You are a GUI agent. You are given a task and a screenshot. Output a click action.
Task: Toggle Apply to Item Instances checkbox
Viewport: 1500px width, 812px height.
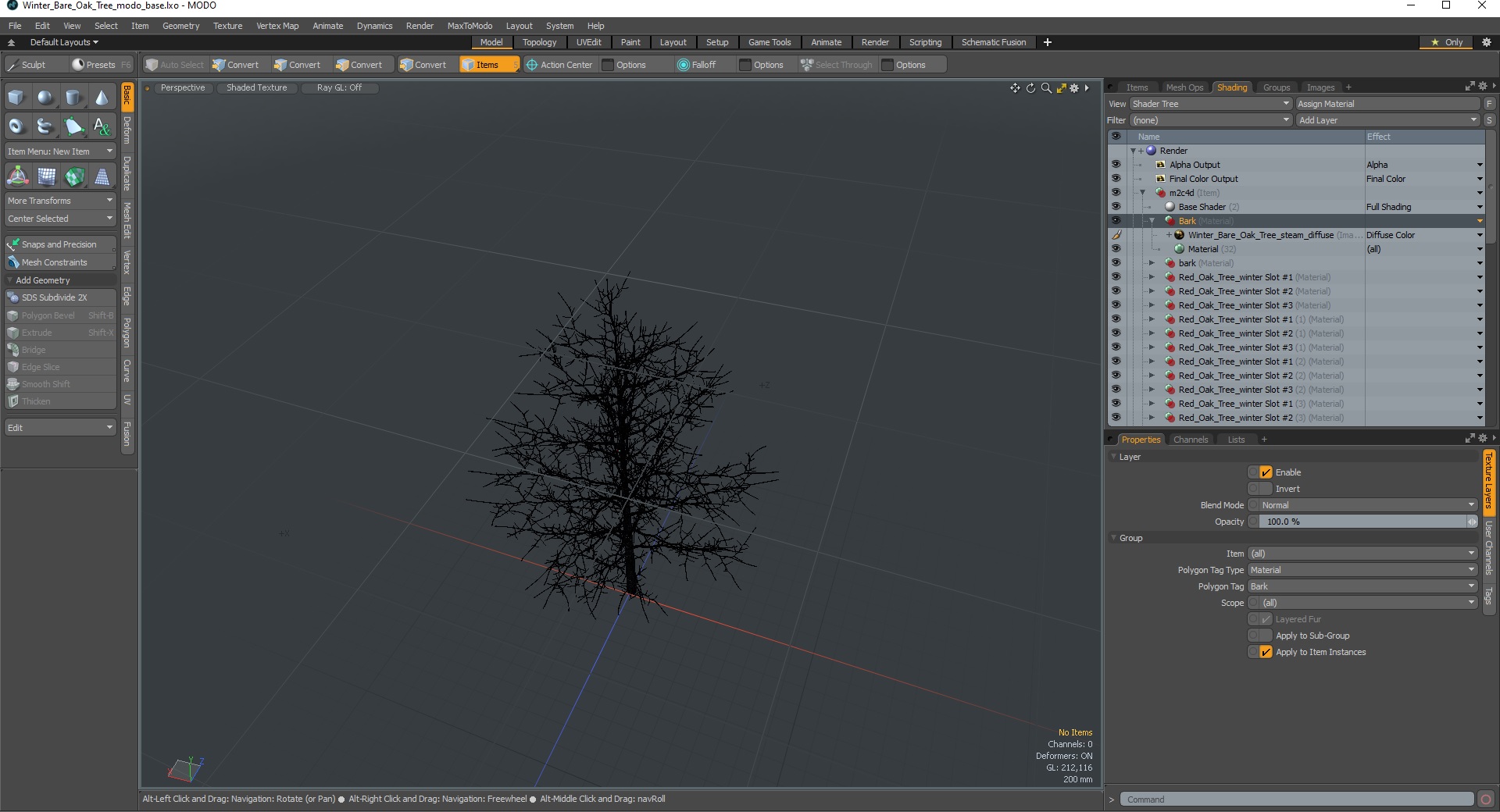click(x=1266, y=652)
